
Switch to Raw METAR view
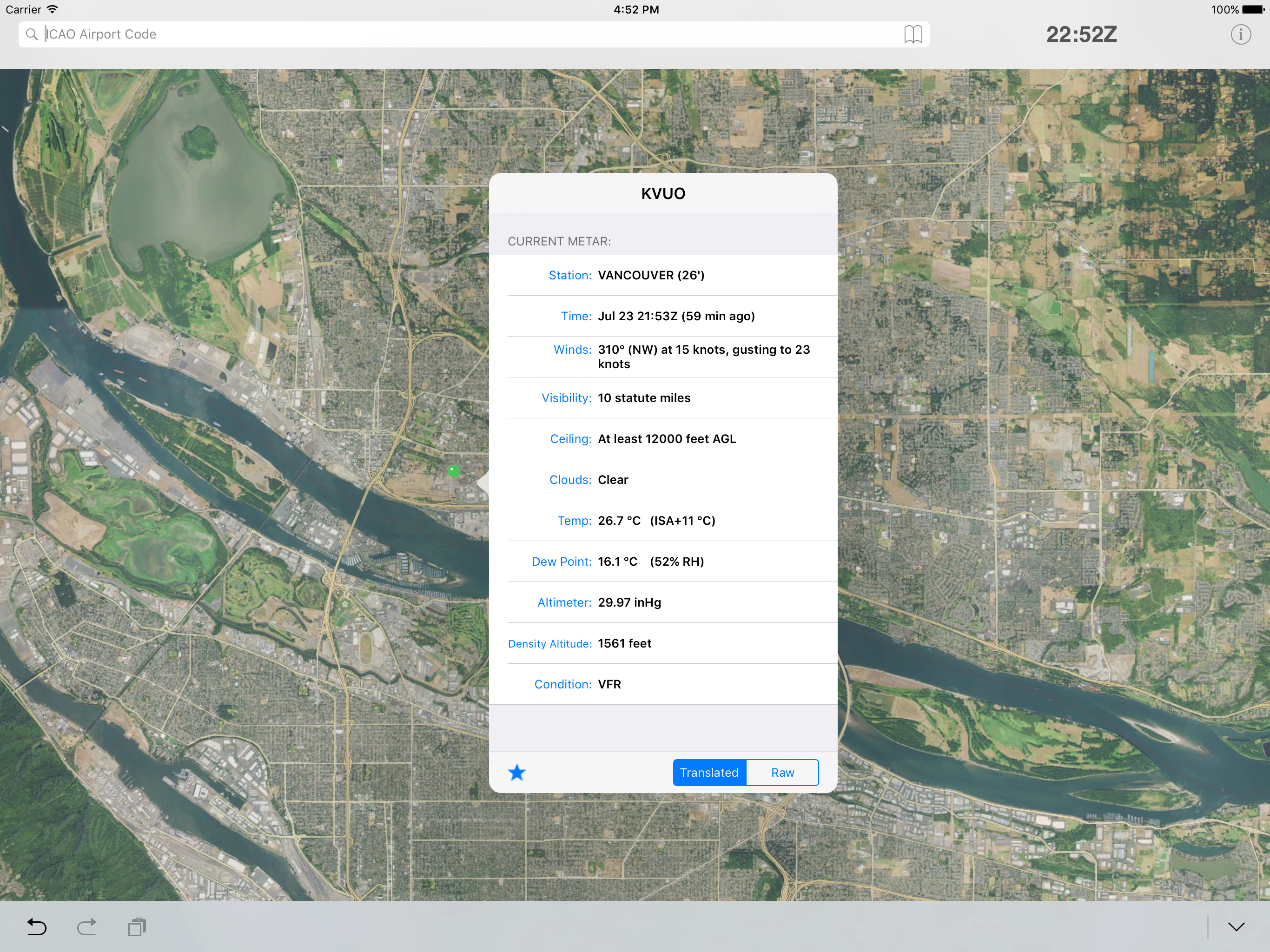[782, 772]
